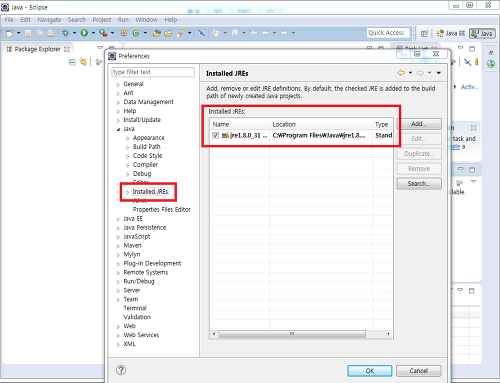
Task: Click the Remove button
Action: (419, 169)
